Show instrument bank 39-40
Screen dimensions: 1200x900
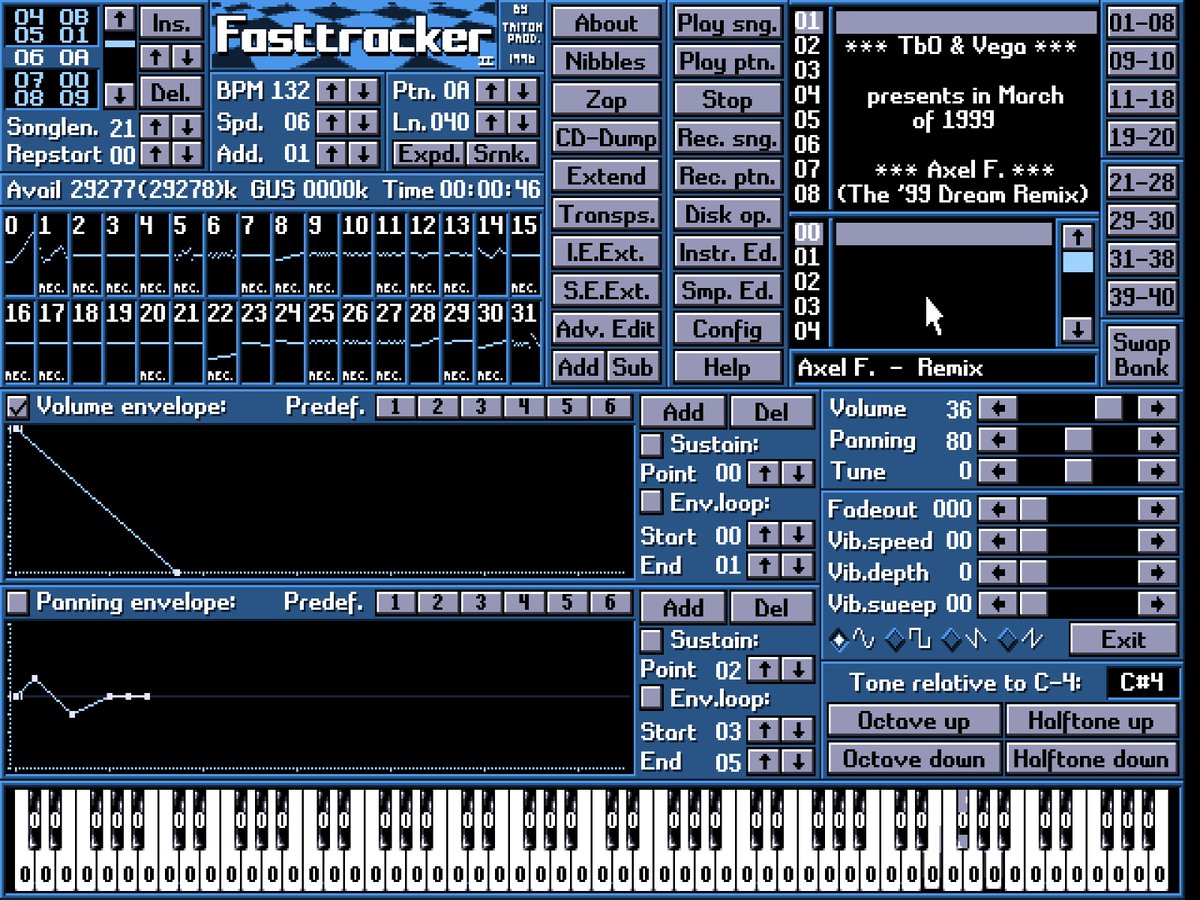pyautogui.click(x=1142, y=297)
